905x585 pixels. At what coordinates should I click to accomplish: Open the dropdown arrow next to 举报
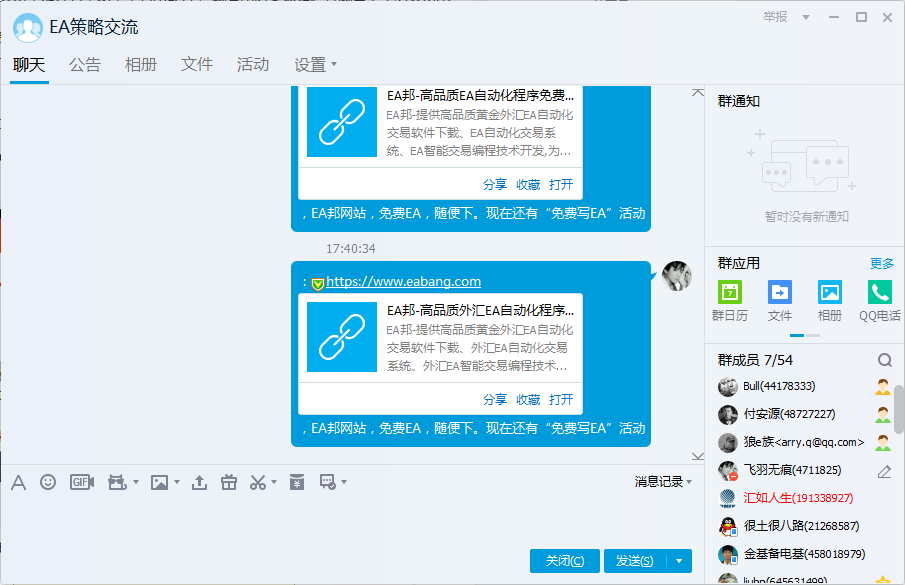coord(806,17)
